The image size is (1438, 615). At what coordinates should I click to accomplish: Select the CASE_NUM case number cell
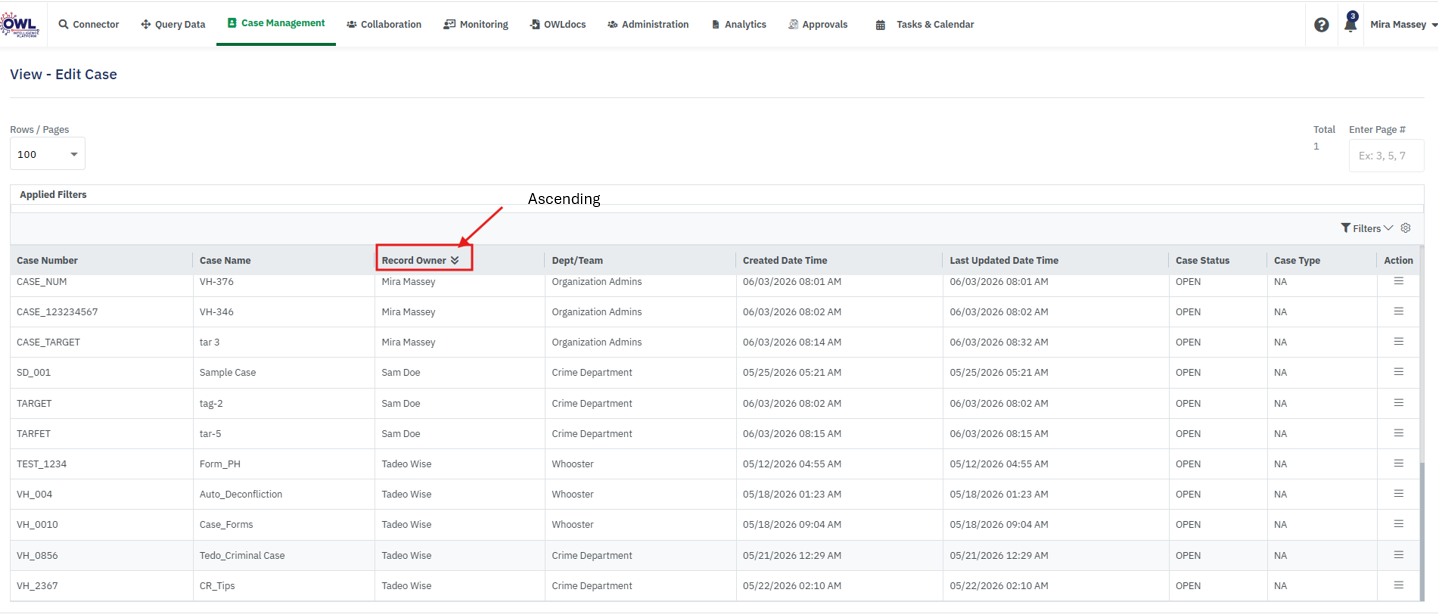(41, 281)
